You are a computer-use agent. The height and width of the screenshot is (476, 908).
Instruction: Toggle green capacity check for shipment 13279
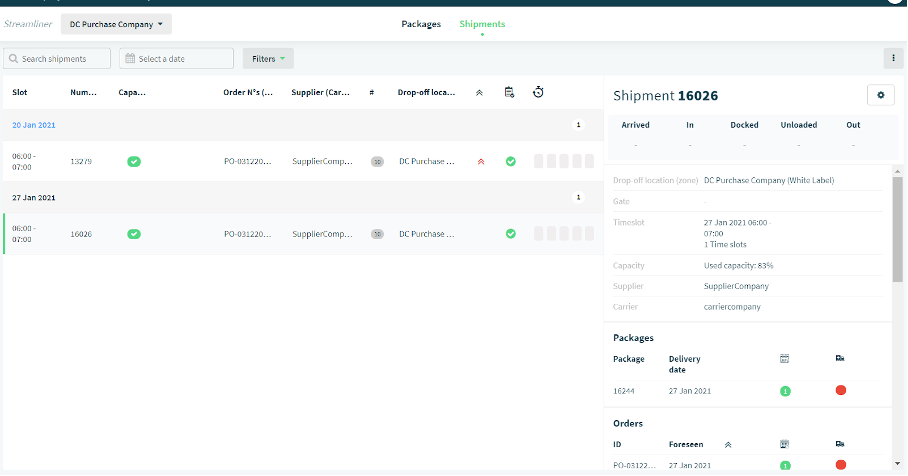[134, 162]
